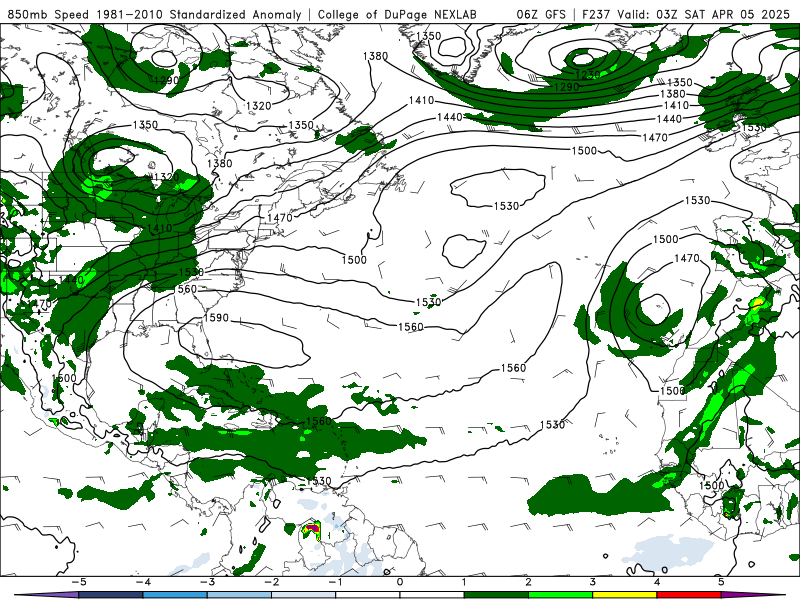Click the "F237 Valid: 03Z SAT APR 05 2025" text
This screenshot has width=800, height=600.
tap(686, 14)
